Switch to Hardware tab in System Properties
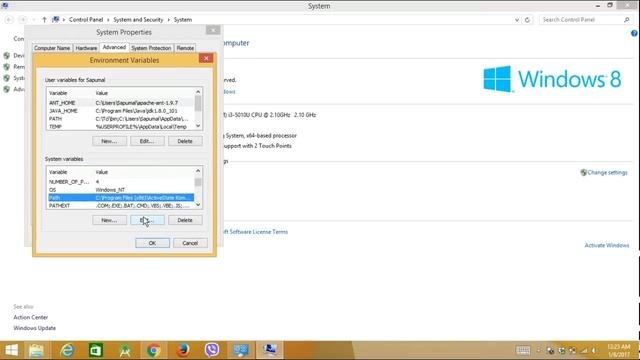The image size is (640, 360). coord(86,48)
